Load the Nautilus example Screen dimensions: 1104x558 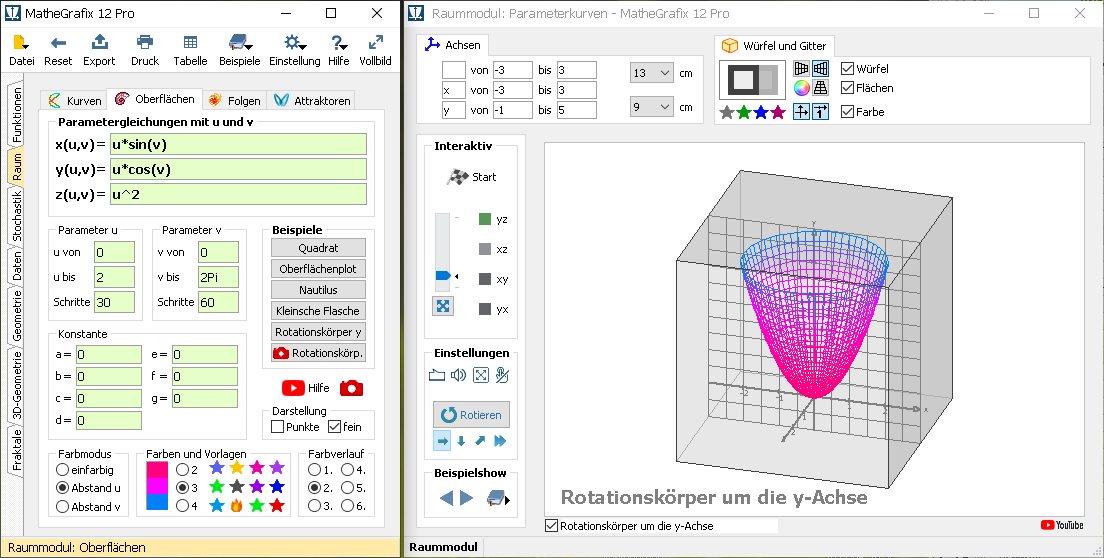318,290
